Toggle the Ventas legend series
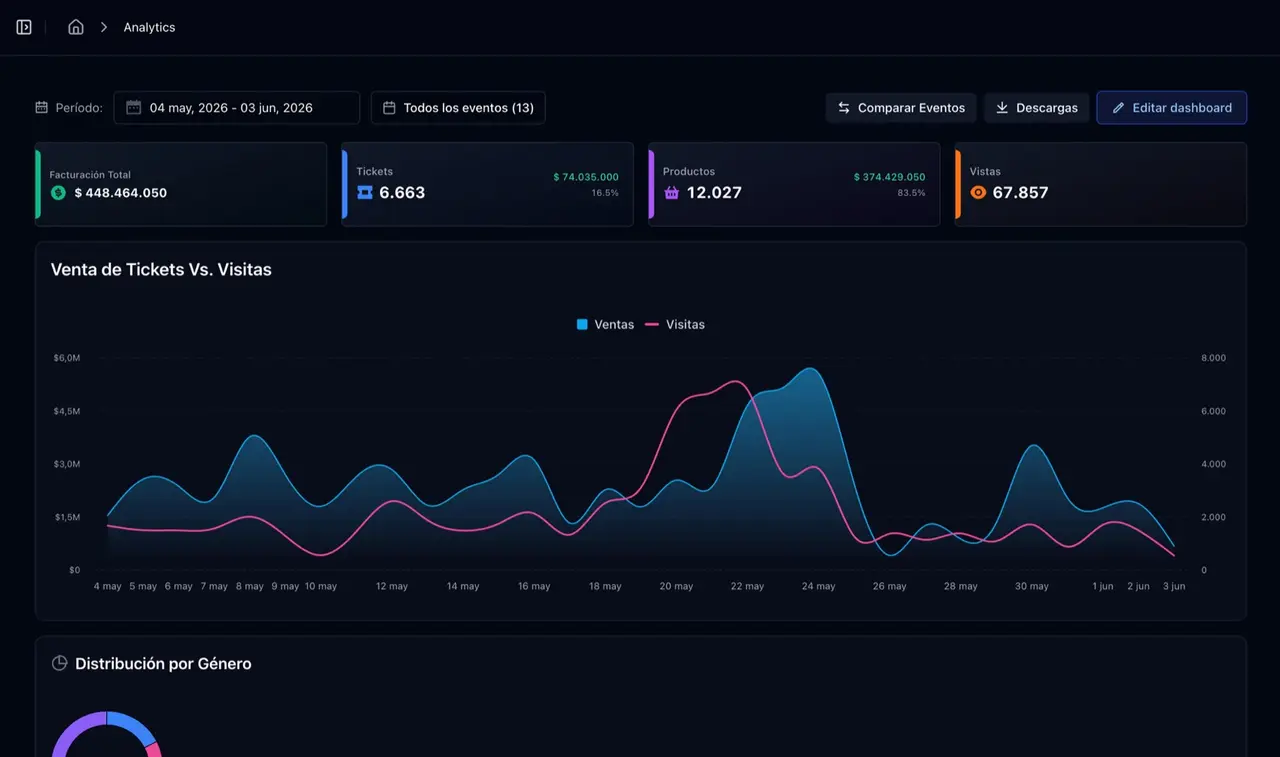This screenshot has height=757, width=1280. pos(605,324)
